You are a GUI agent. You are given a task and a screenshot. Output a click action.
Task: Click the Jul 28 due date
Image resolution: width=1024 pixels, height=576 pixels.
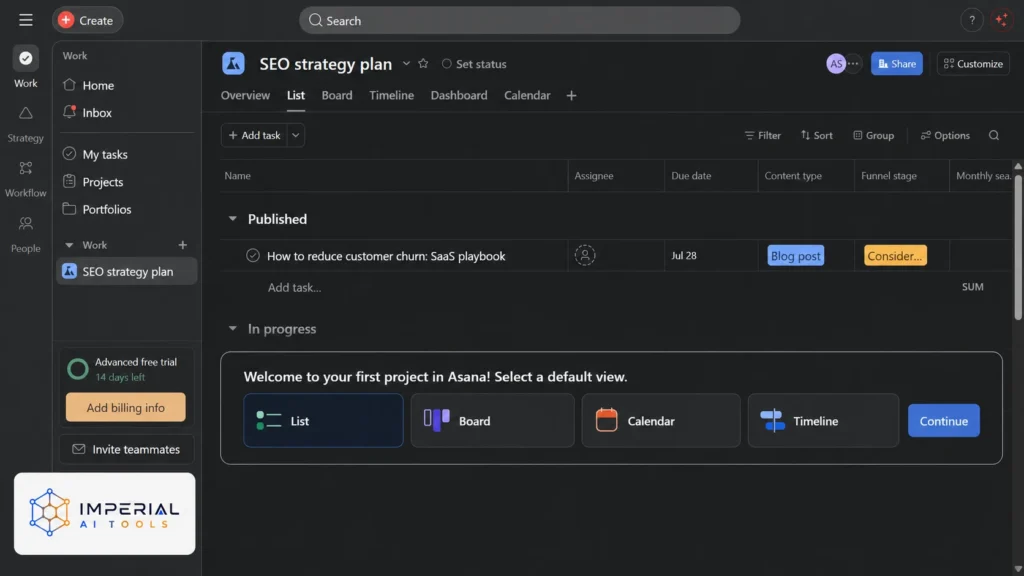(x=684, y=255)
